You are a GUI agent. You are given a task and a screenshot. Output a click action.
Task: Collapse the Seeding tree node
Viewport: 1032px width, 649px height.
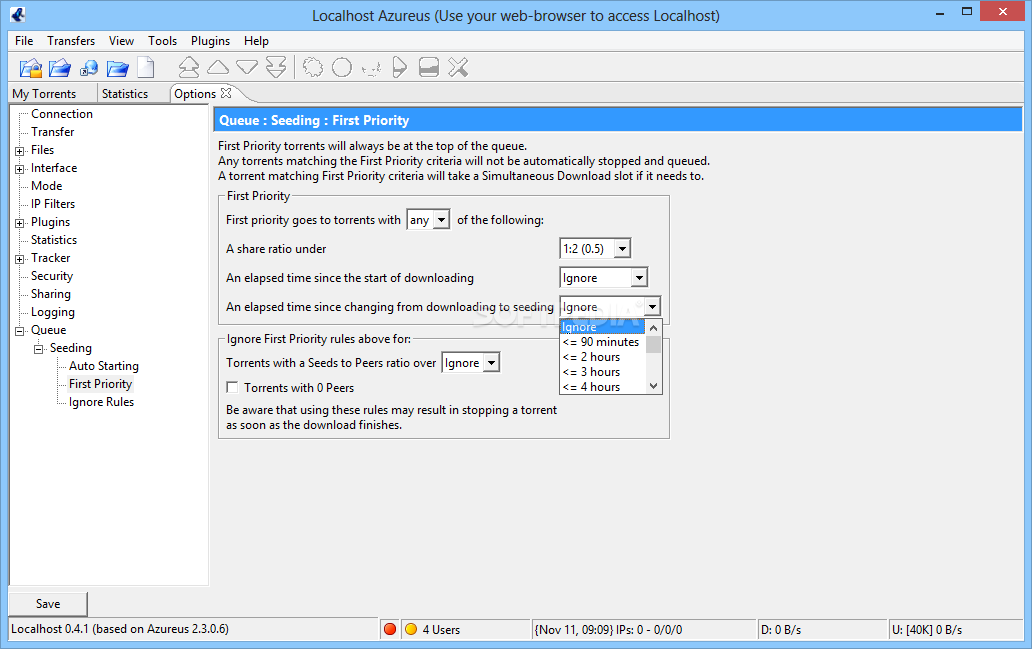(39, 349)
